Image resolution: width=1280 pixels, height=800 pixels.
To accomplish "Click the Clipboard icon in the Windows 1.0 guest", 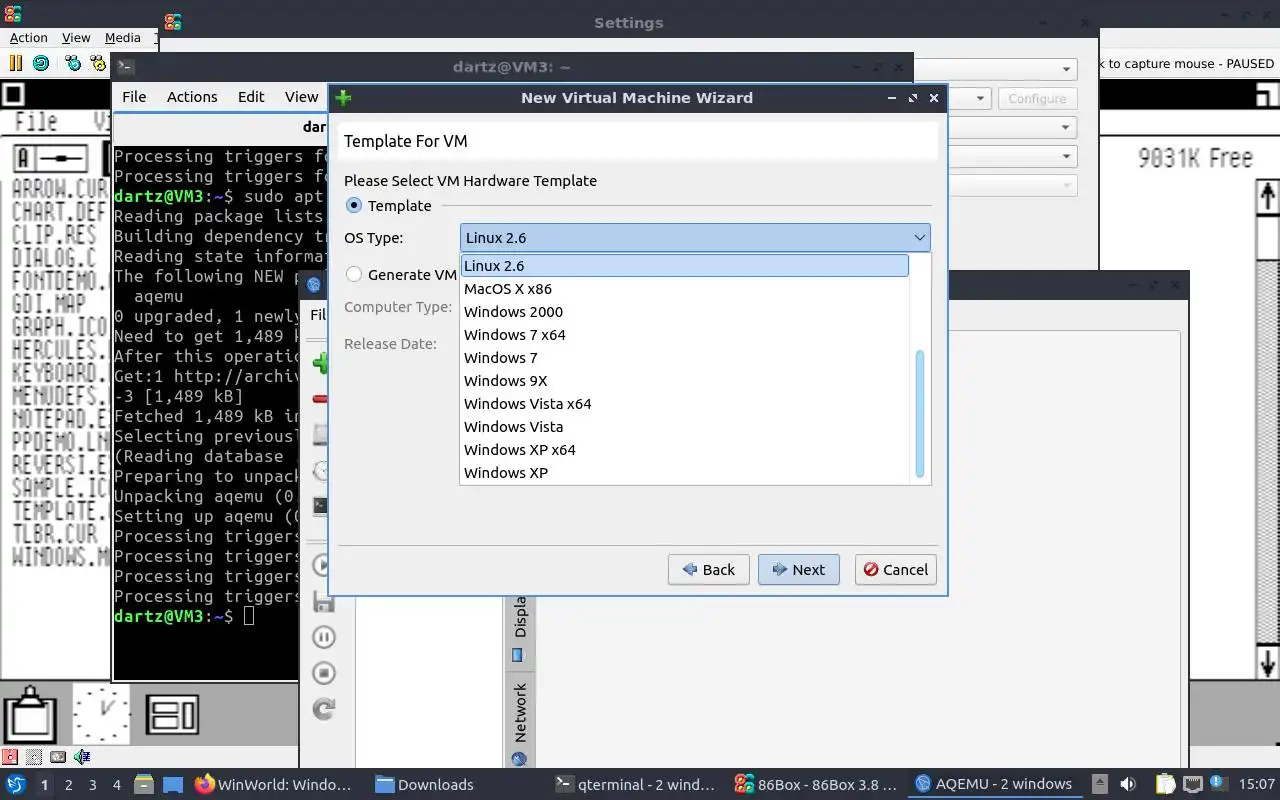I will [x=29, y=714].
